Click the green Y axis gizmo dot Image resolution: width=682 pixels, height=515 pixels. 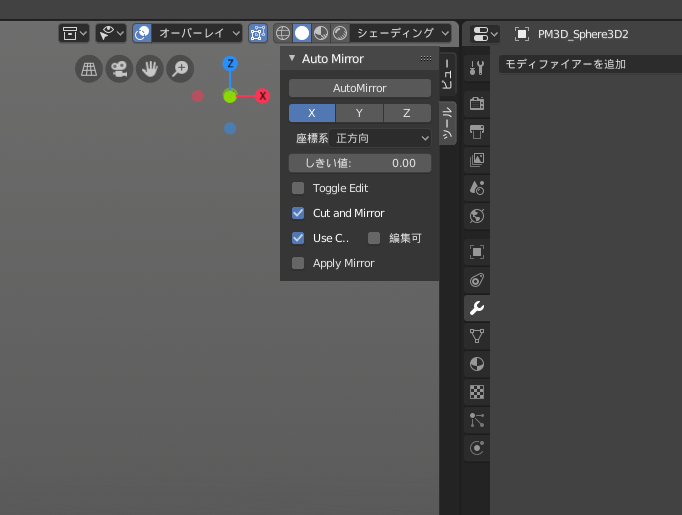coord(230,96)
